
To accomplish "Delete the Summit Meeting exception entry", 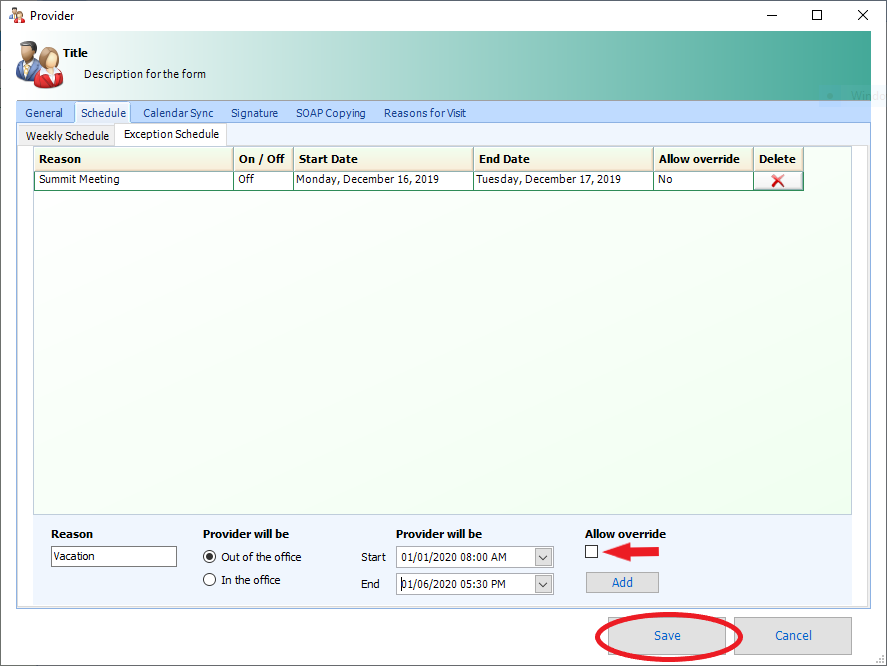I will pos(778,180).
